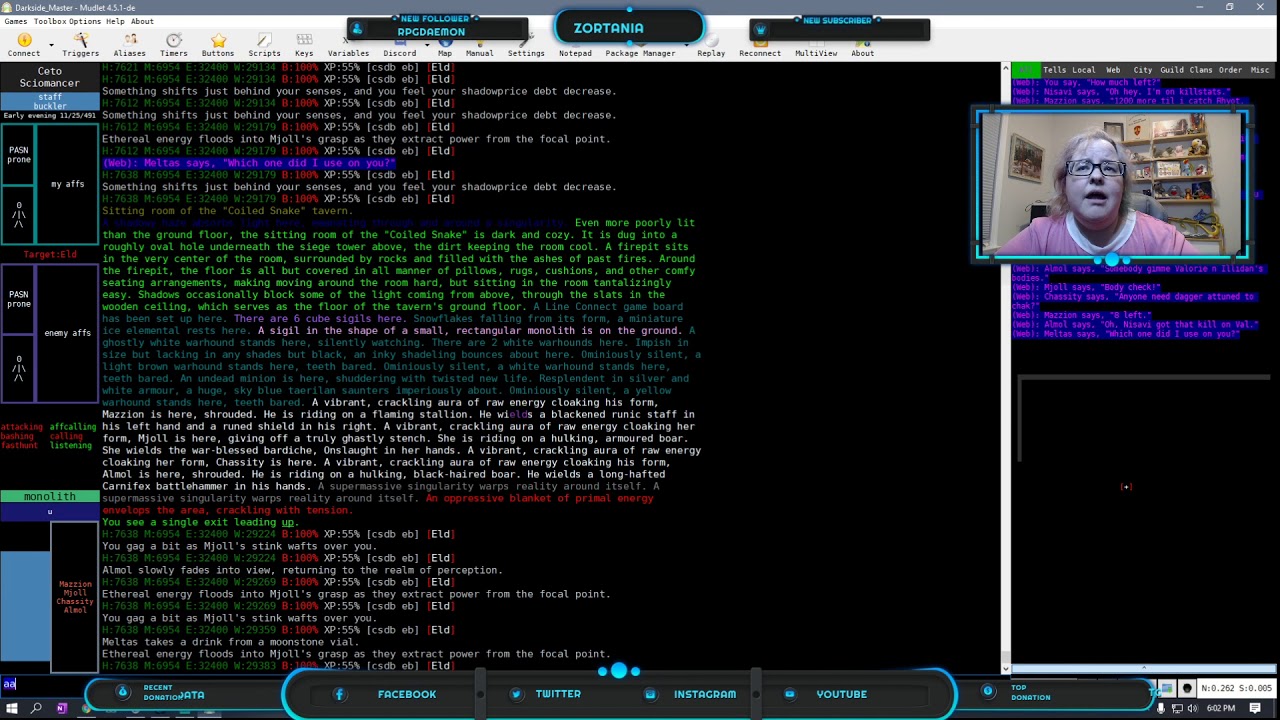This screenshot has height=720, width=1280.
Task: Click the 'my affs' panel
Action: point(68,184)
